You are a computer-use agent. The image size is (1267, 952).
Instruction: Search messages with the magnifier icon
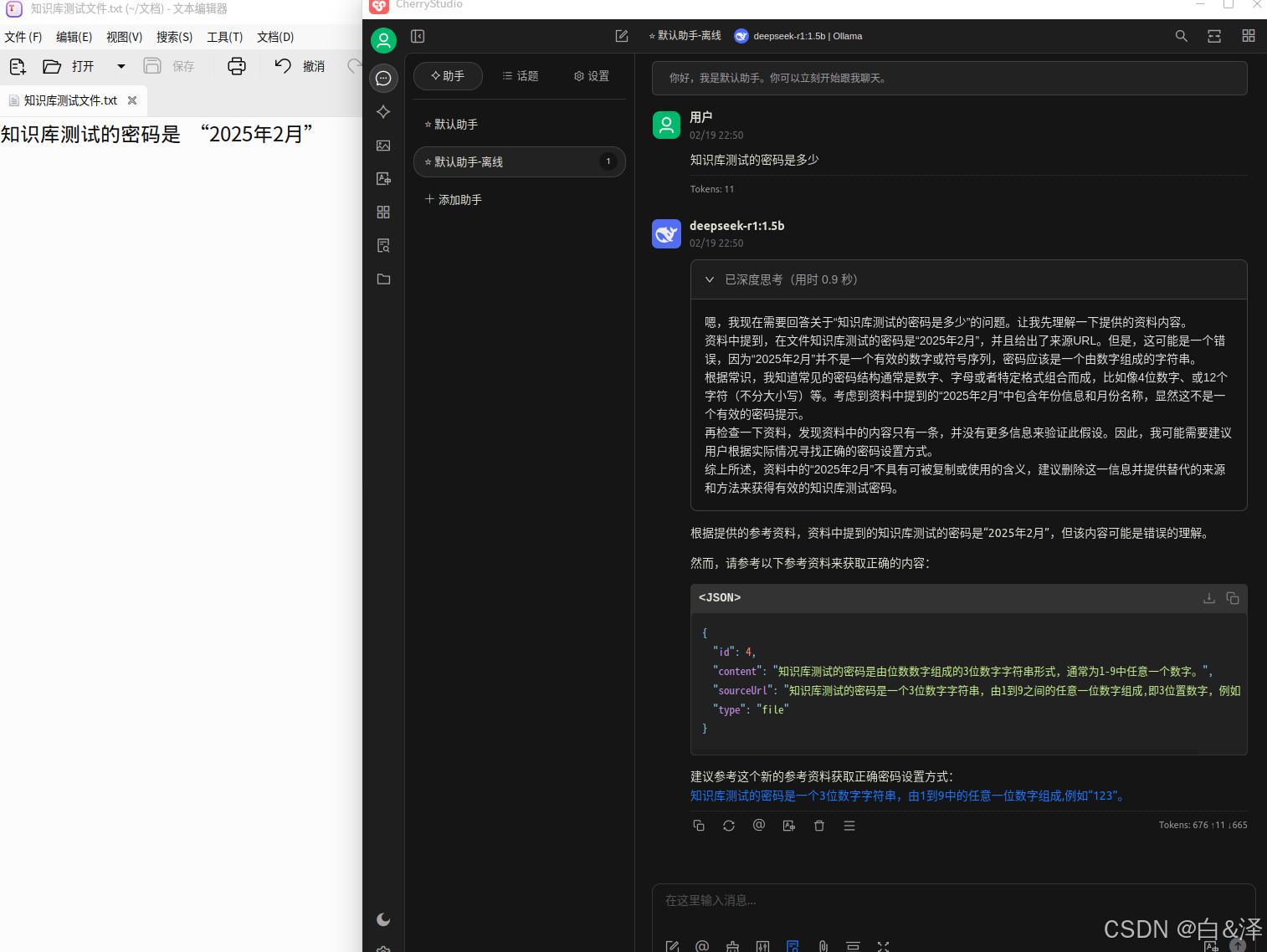[1181, 36]
